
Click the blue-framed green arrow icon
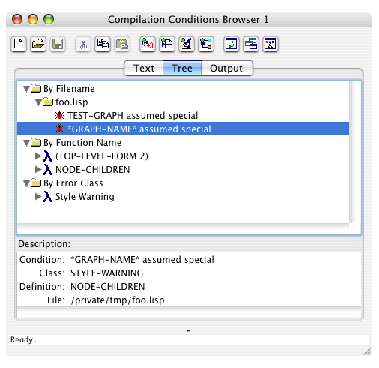tap(232, 44)
